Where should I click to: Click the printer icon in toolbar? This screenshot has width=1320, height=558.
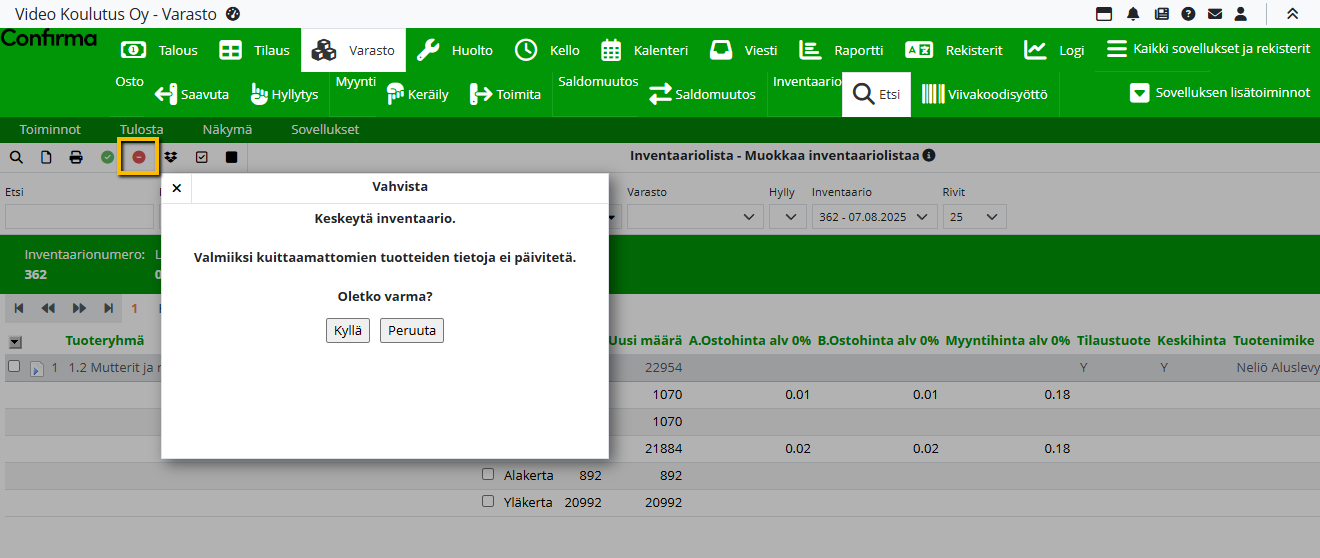click(76, 157)
